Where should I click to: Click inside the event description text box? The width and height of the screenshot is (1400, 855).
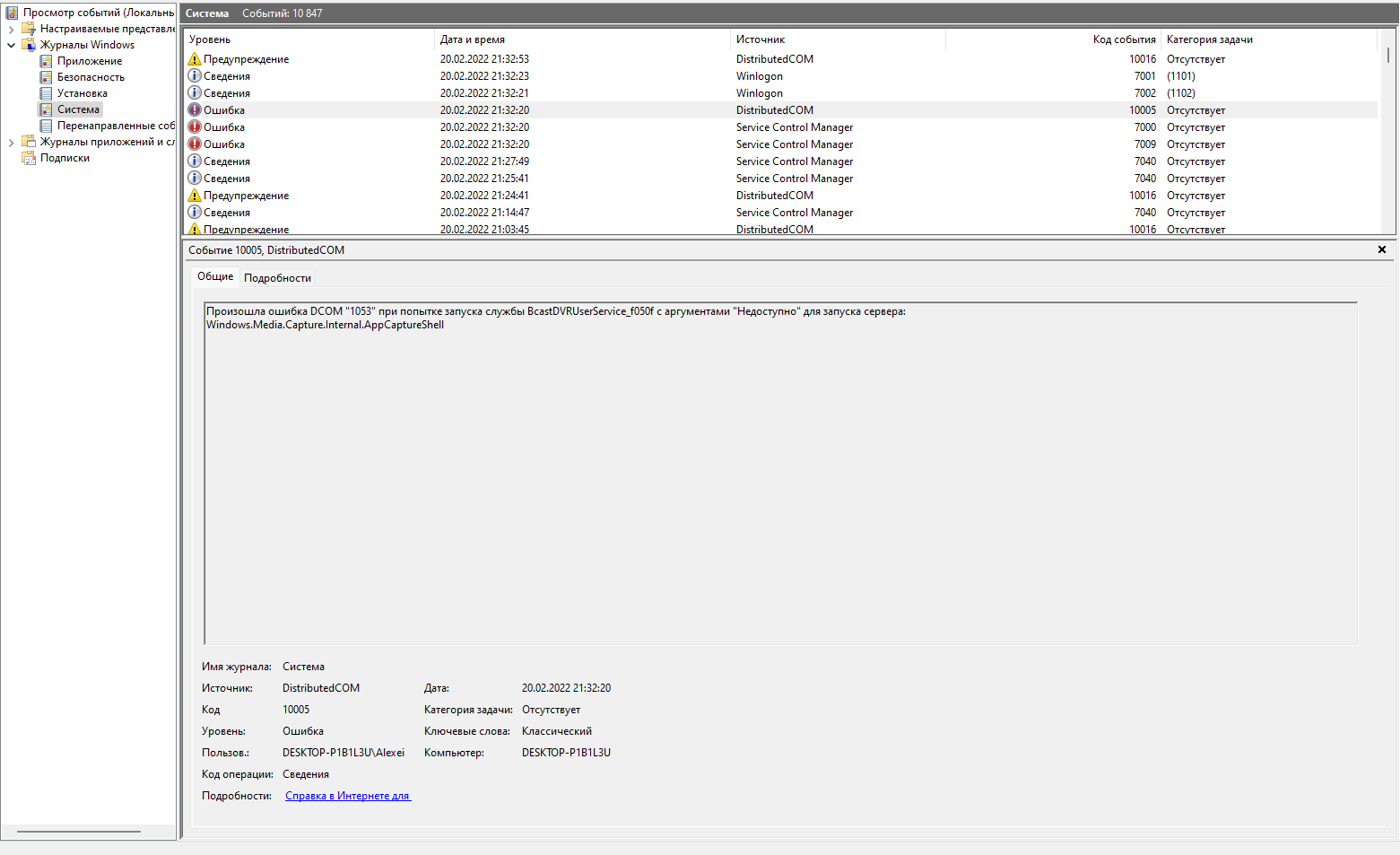pyautogui.click(x=780, y=473)
